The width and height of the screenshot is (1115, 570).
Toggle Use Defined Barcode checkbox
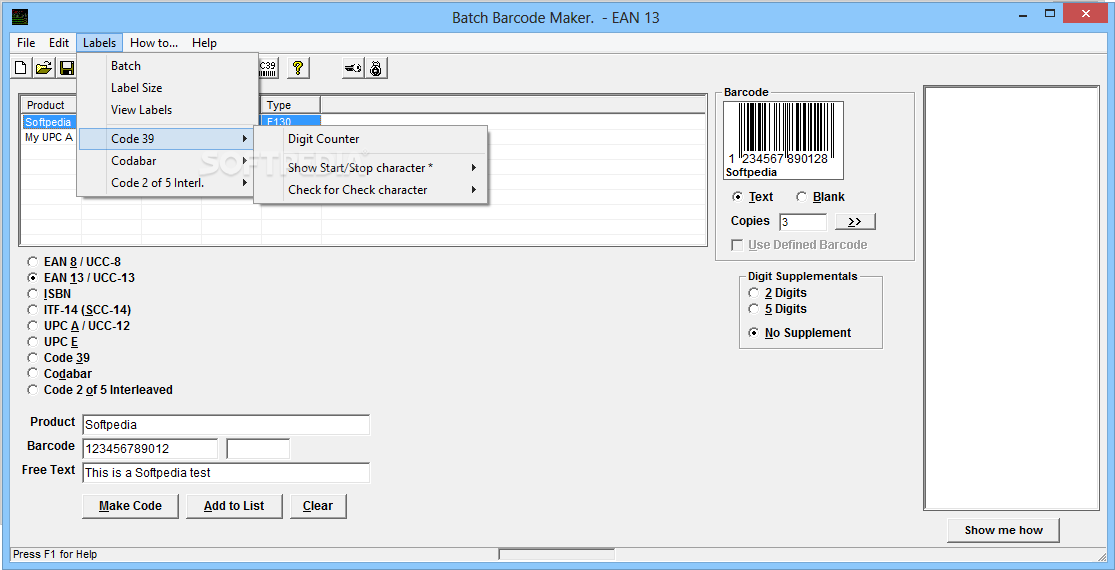737,244
